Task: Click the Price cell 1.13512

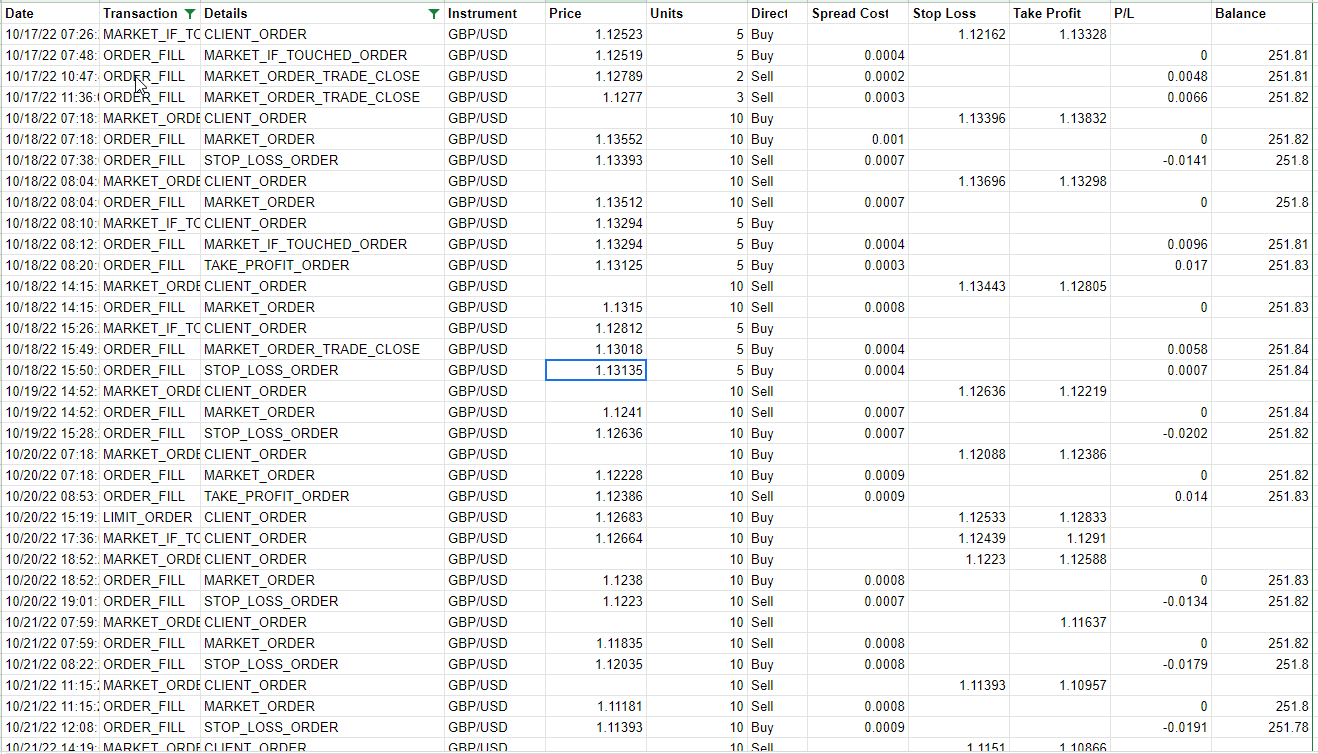Action: [595, 202]
